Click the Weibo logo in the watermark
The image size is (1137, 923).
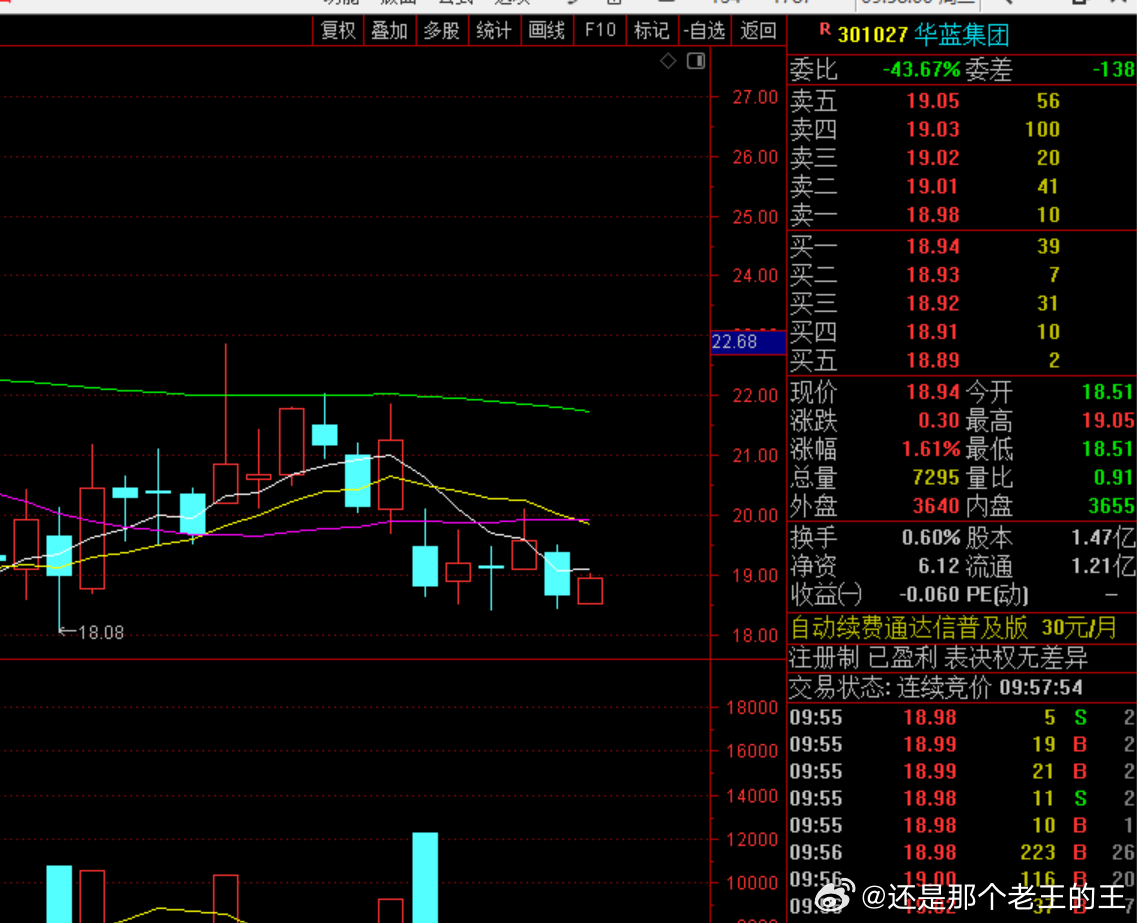835,896
